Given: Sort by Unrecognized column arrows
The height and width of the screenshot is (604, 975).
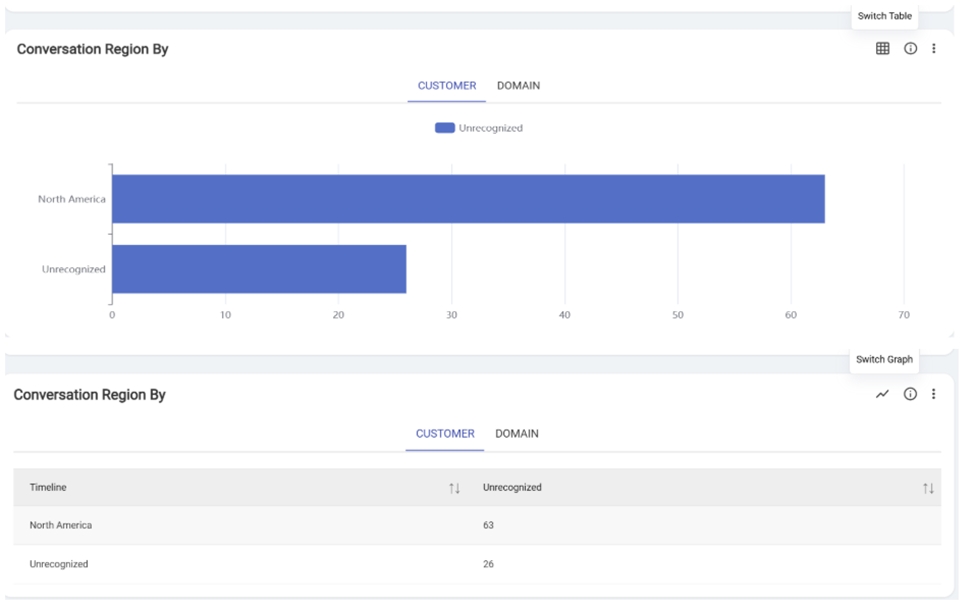Looking at the screenshot, I should 928,488.
